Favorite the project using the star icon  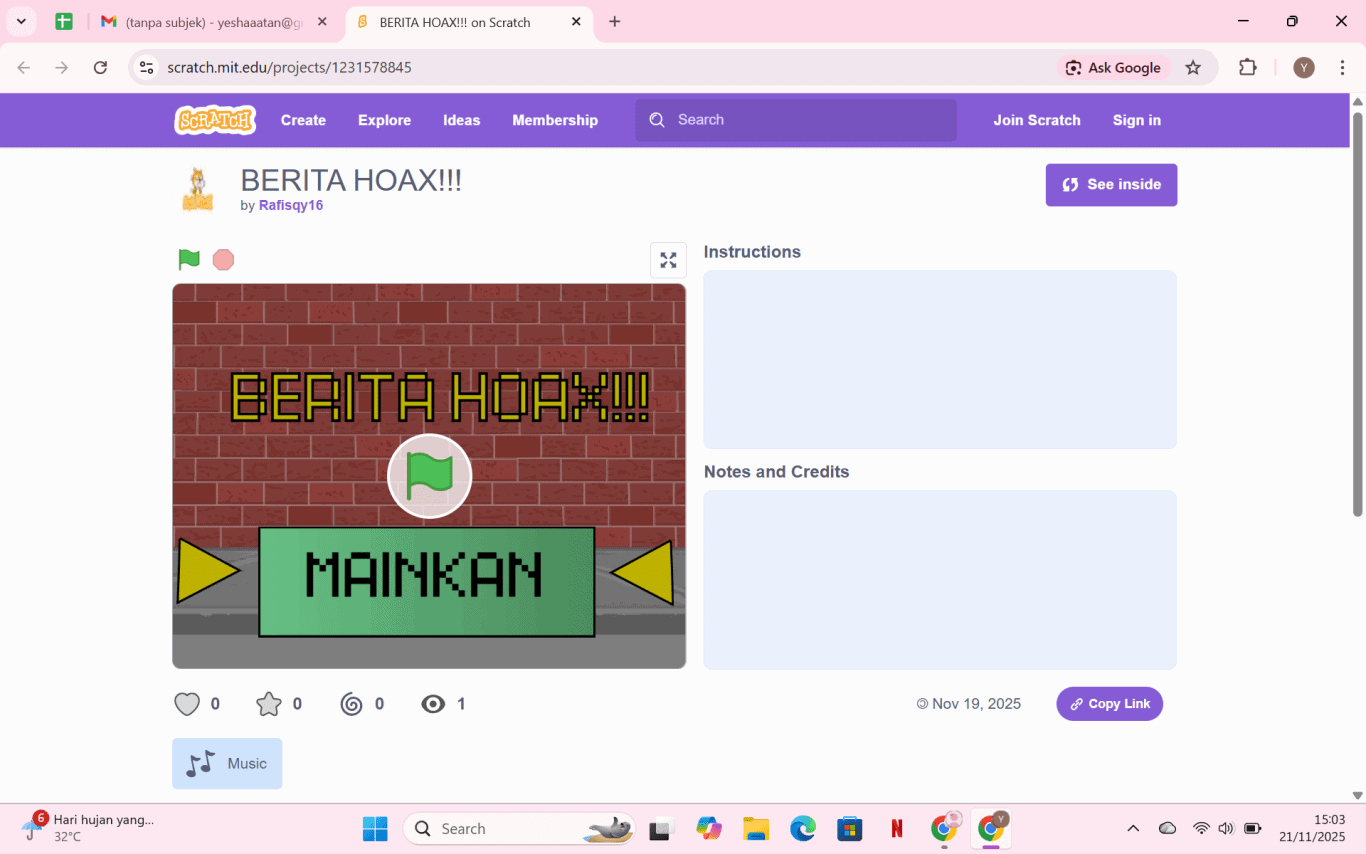pos(269,704)
